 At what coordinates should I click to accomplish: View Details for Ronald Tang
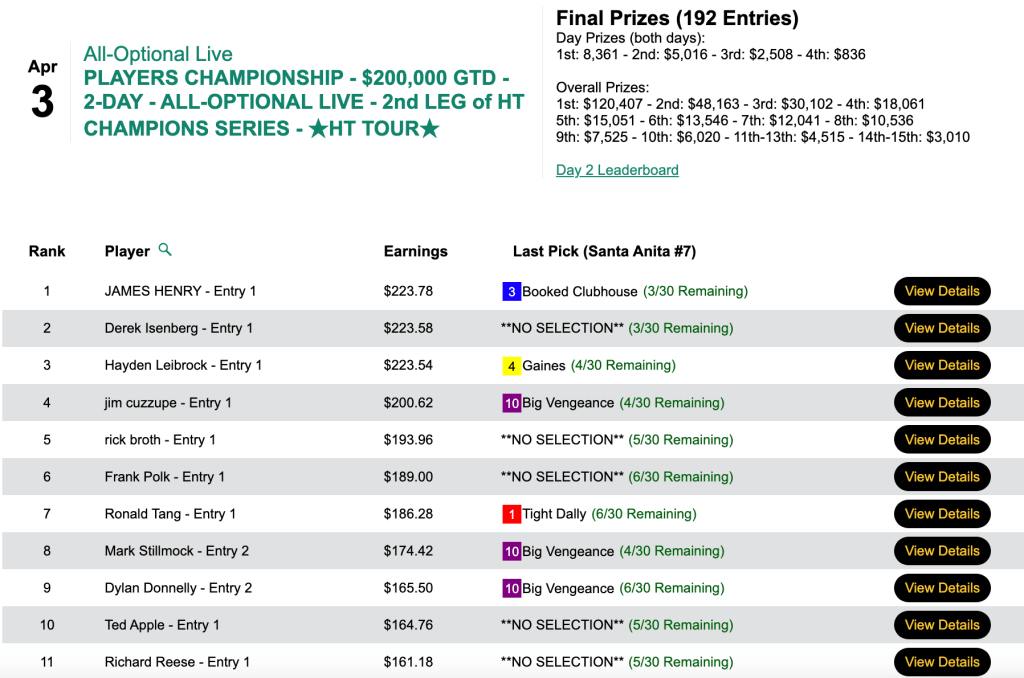coord(941,514)
